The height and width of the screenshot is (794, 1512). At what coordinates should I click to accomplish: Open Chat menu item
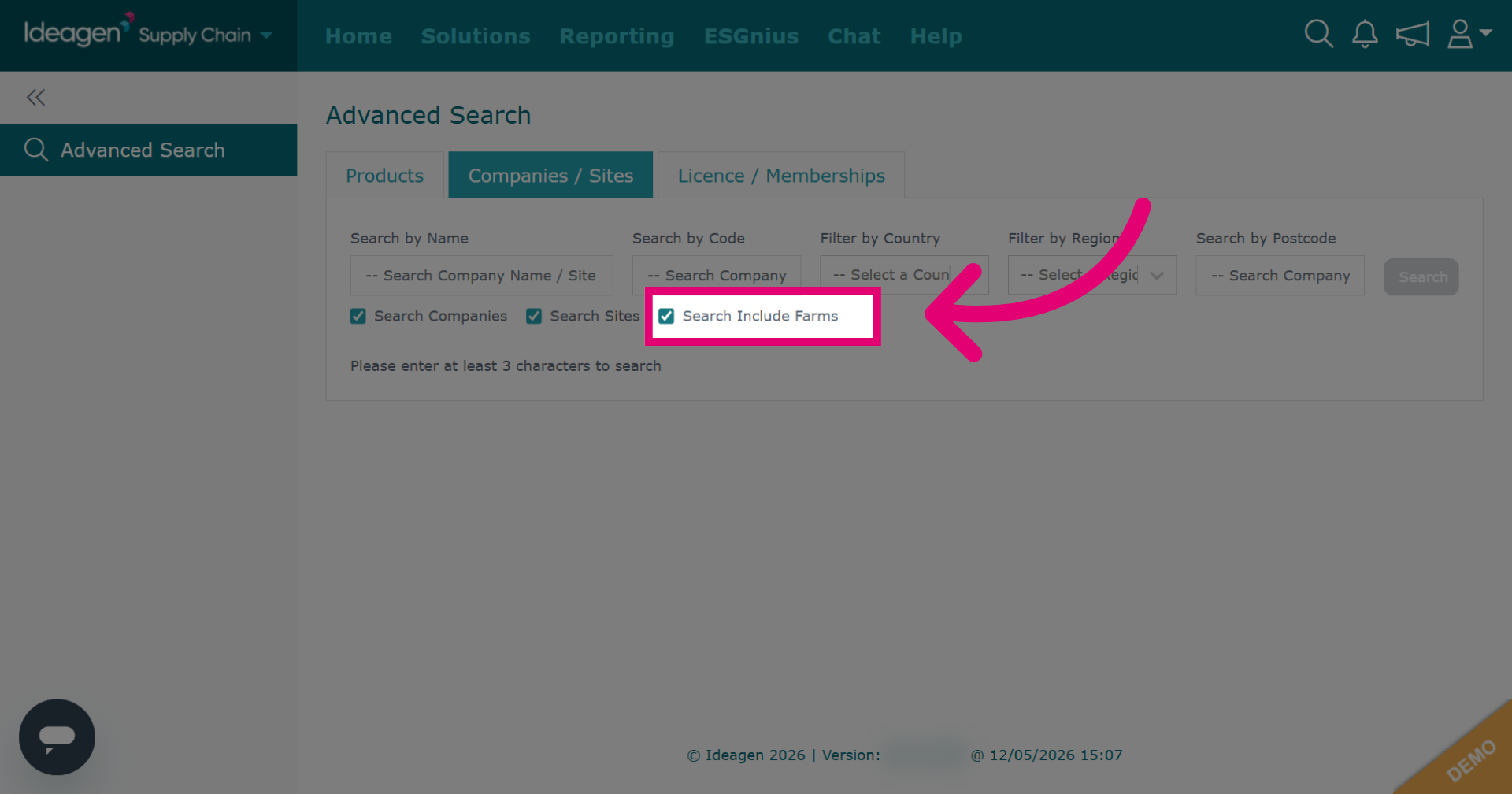(854, 36)
